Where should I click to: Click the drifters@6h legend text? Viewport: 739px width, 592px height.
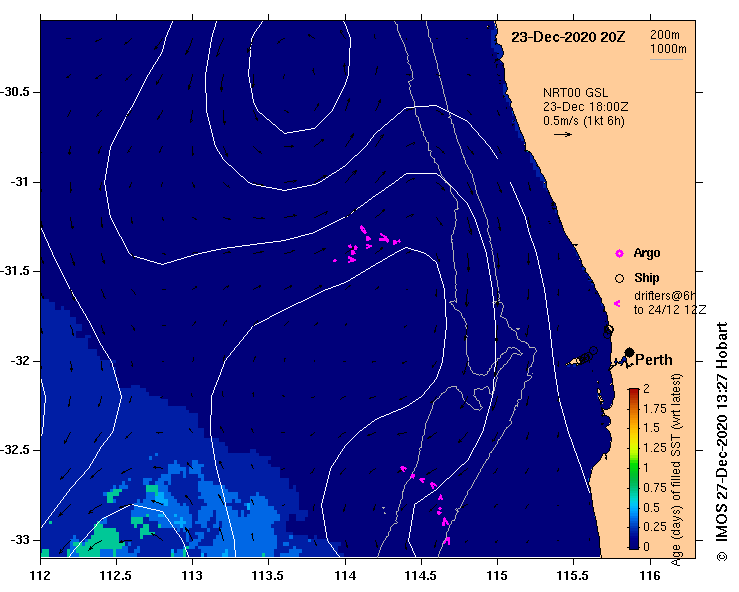[x=665, y=296]
